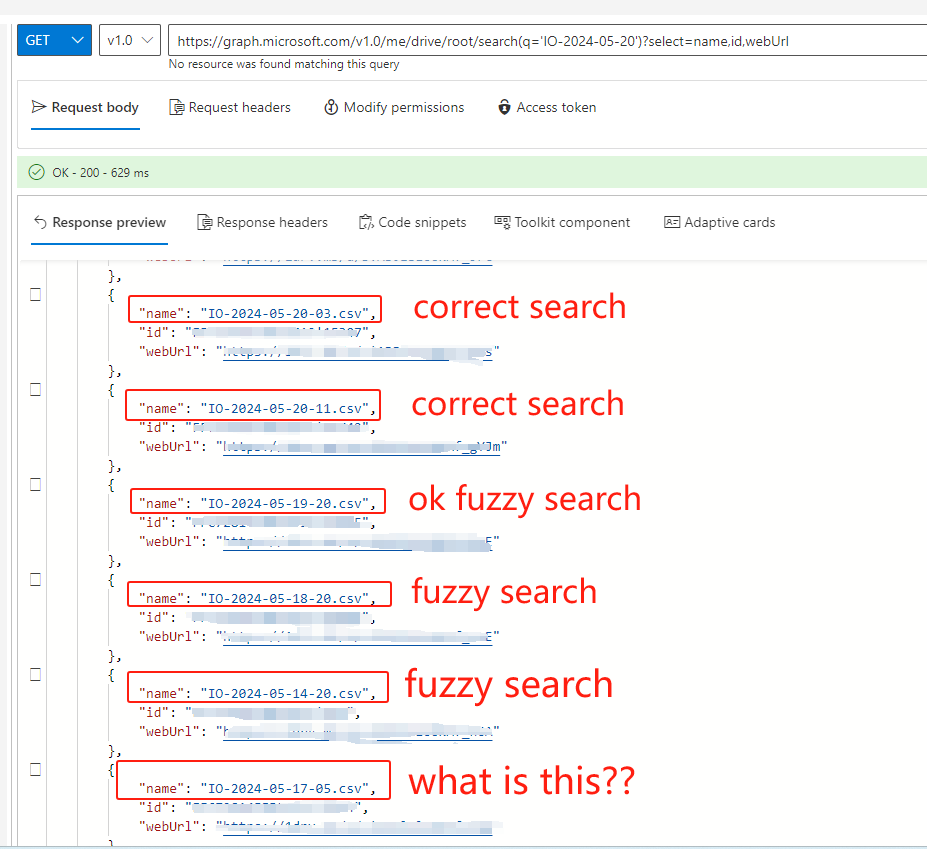
Task: Expand the chevron on the GET button
Action: pos(75,39)
